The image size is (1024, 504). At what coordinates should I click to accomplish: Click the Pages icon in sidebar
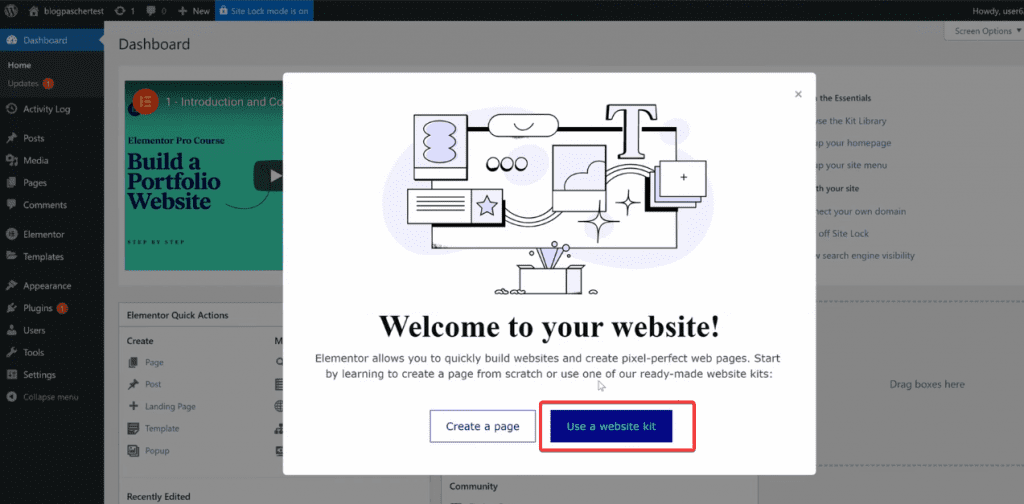(11, 183)
